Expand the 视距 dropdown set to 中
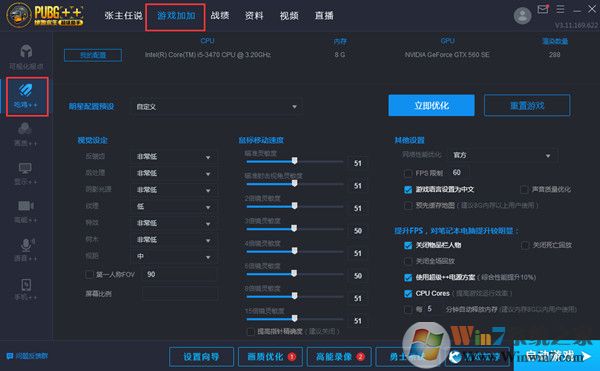Viewport: 600px width, 371px height. pyautogui.click(x=174, y=256)
